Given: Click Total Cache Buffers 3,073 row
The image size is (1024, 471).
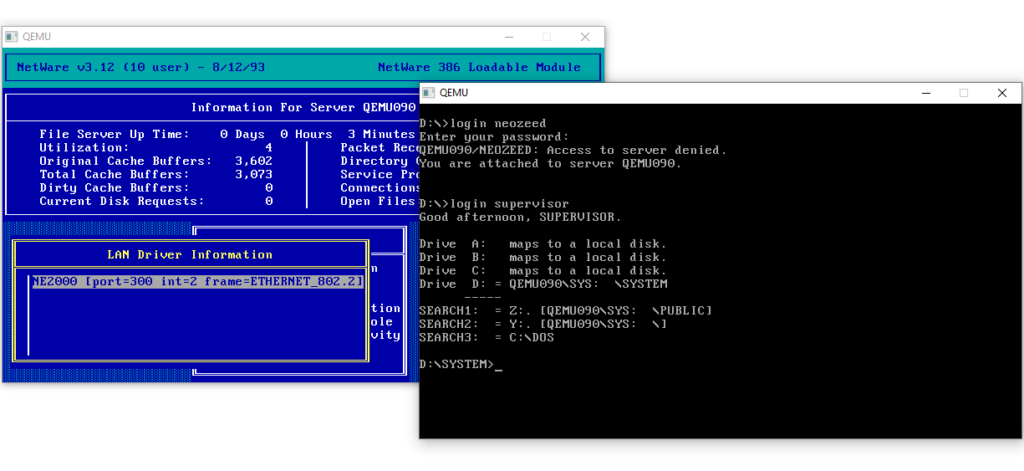Looking at the screenshot, I should (x=155, y=174).
